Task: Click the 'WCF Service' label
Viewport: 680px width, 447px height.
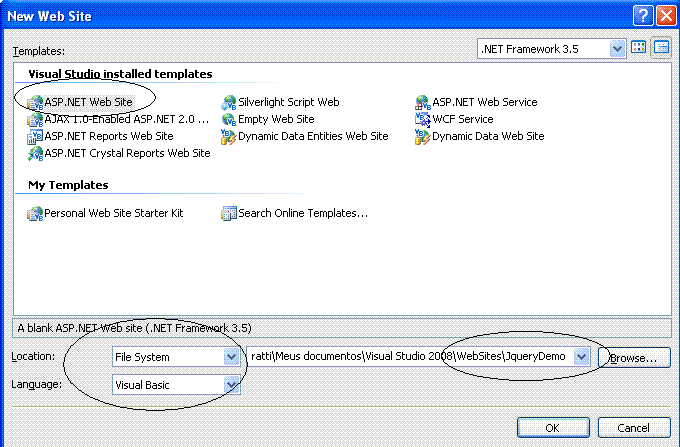Action: [x=463, y=119]
